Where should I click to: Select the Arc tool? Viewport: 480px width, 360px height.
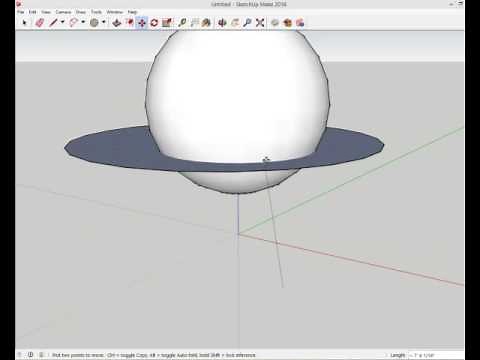pos(73,23)
